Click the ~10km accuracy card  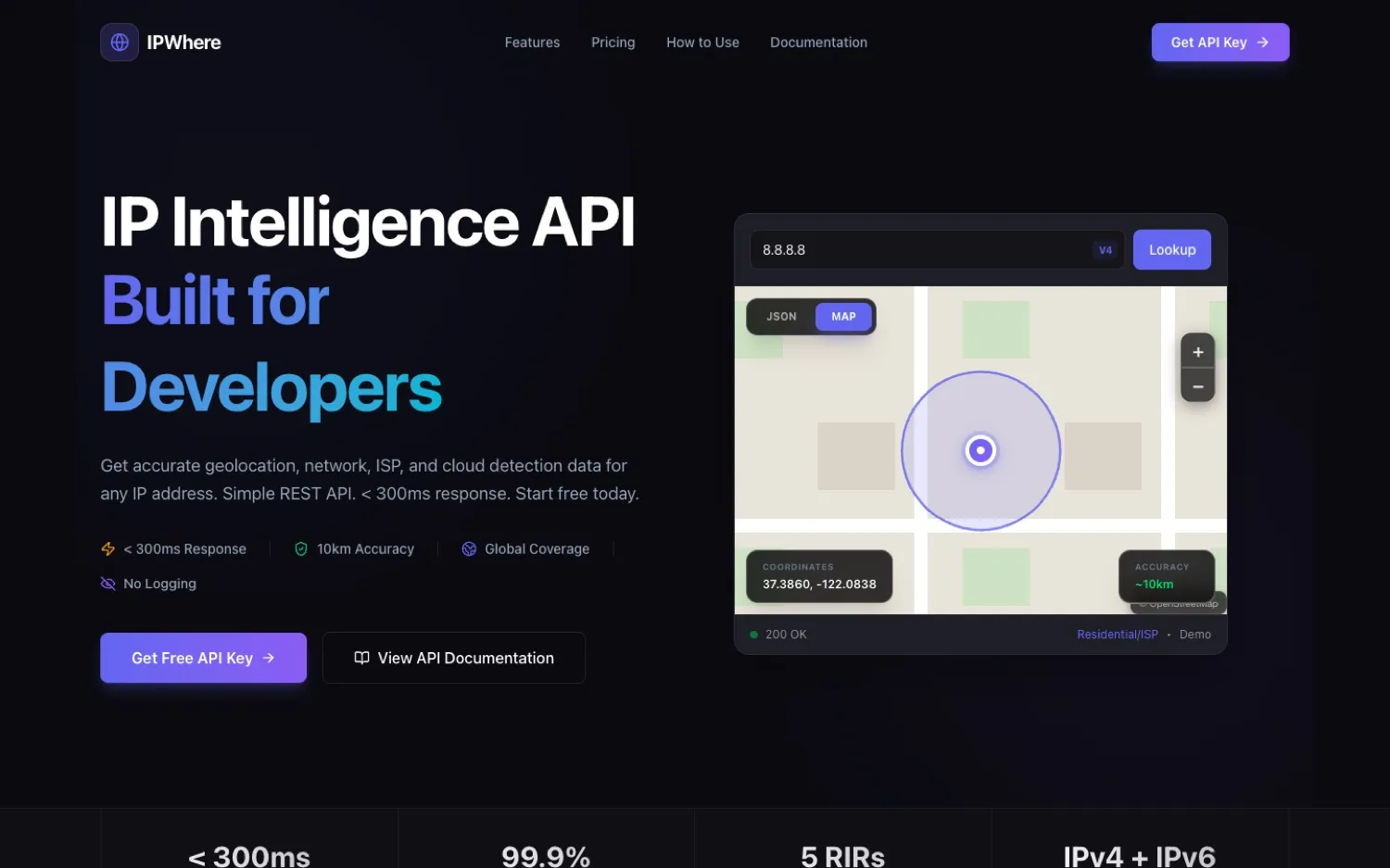point(1167,576)
